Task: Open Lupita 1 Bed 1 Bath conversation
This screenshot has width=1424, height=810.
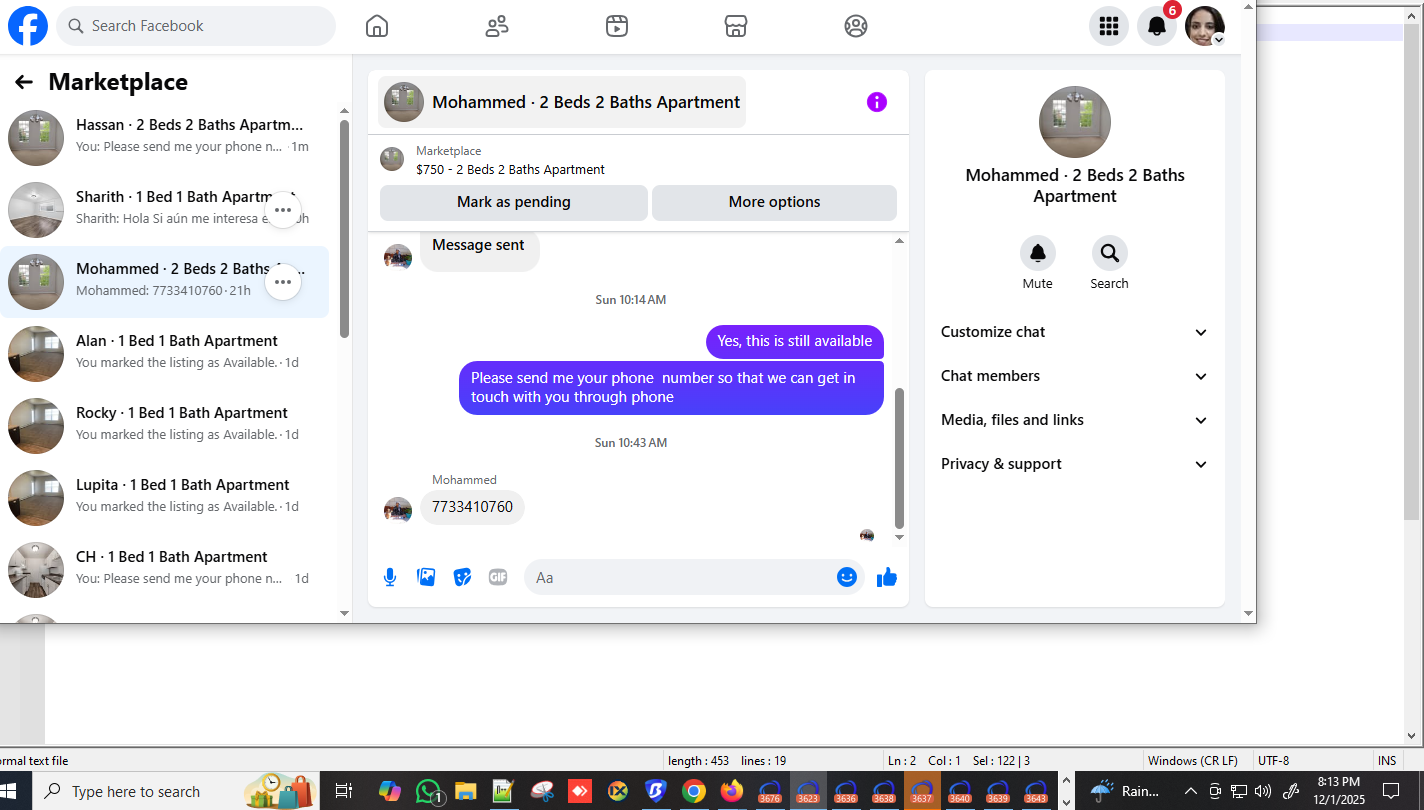Action: pyautogui.click(x=165, y=498)
